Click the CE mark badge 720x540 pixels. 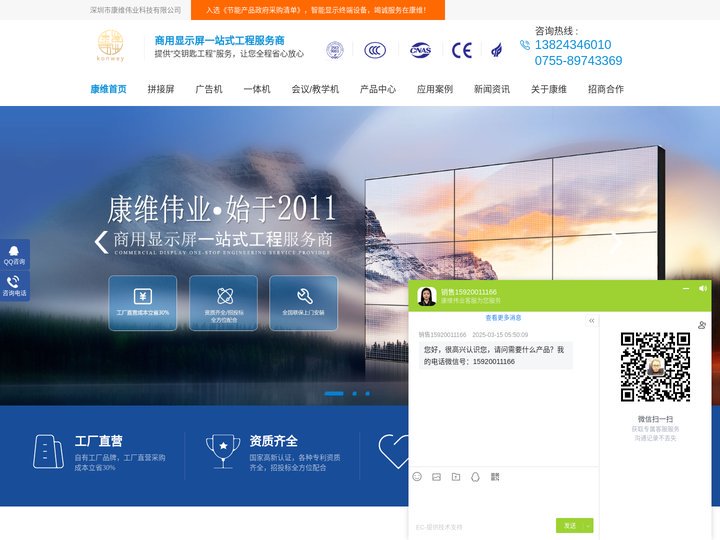click(x=461, y=50)
